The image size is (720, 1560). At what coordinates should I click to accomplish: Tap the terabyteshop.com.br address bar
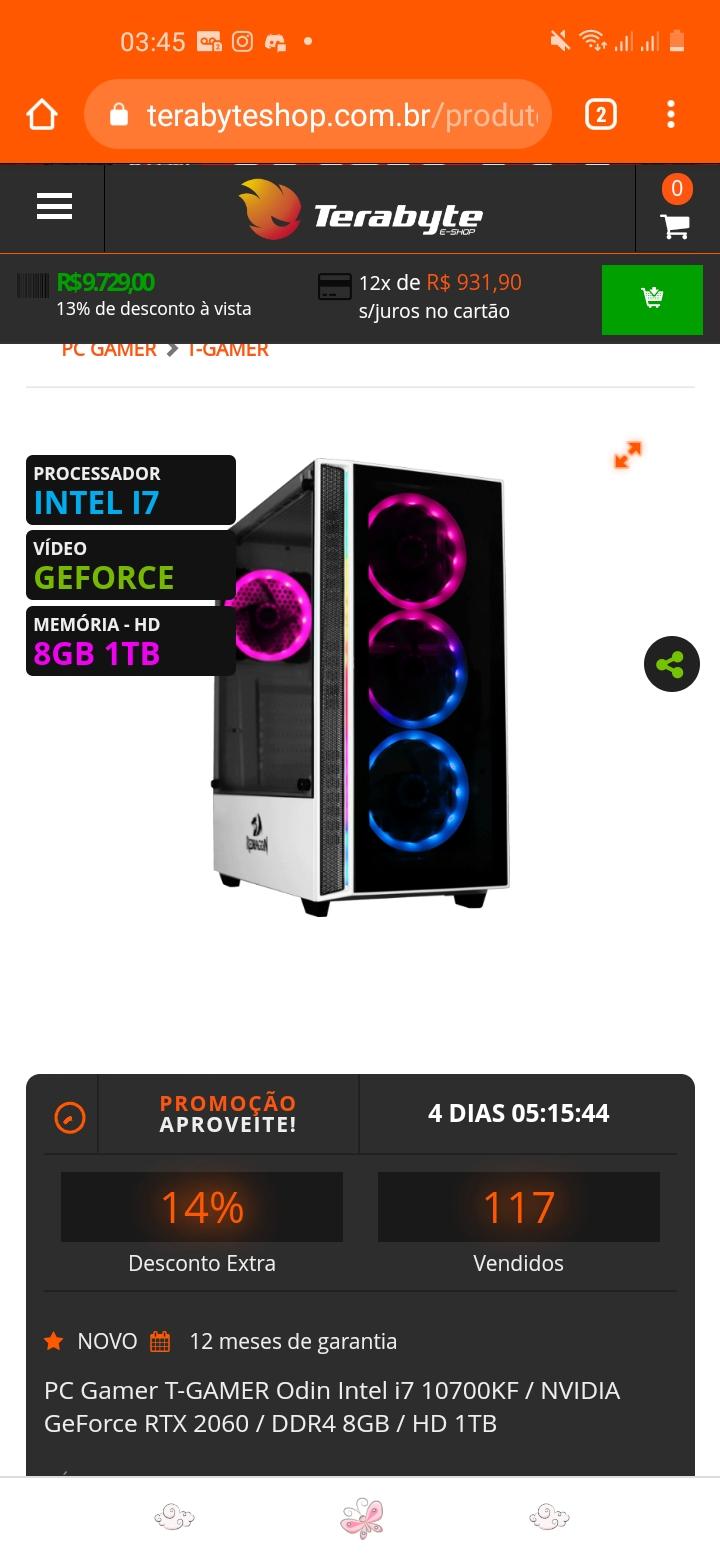coord(318,115)
